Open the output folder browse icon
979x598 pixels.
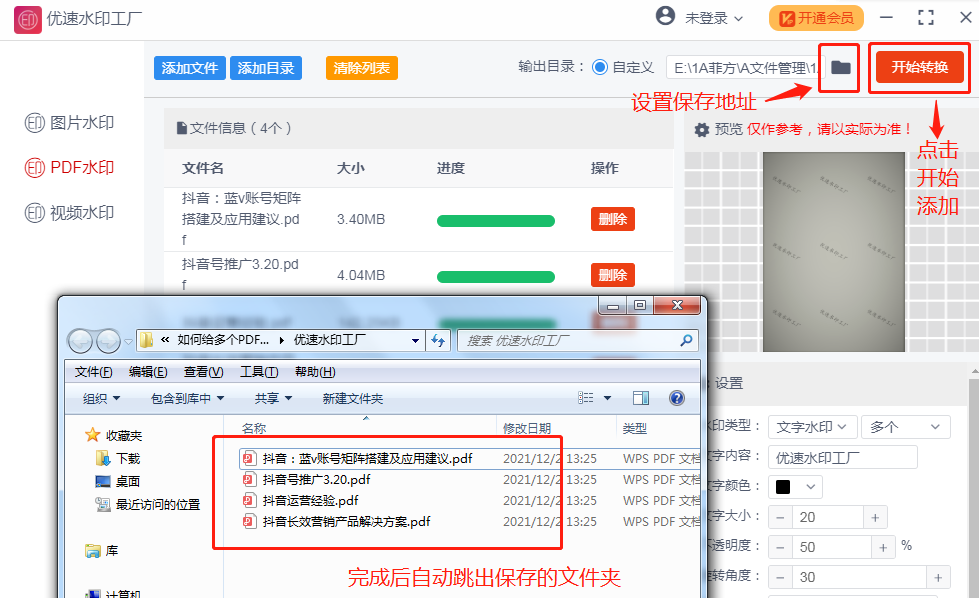click(840, 67)
